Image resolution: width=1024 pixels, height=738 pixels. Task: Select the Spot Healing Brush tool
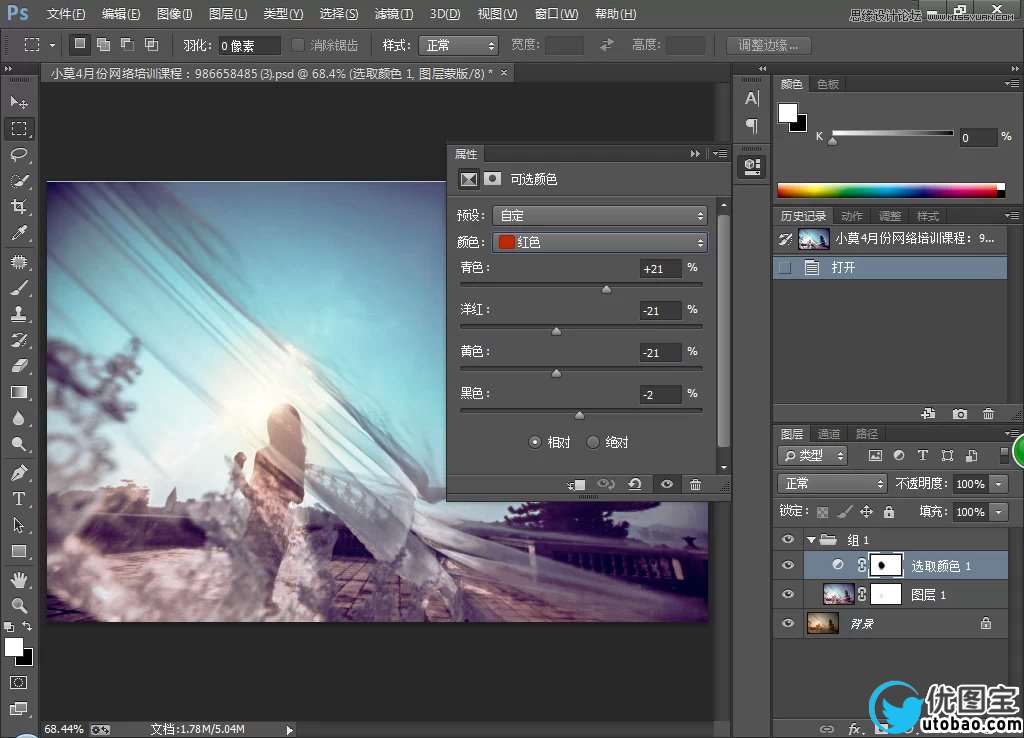coord(19,262)
